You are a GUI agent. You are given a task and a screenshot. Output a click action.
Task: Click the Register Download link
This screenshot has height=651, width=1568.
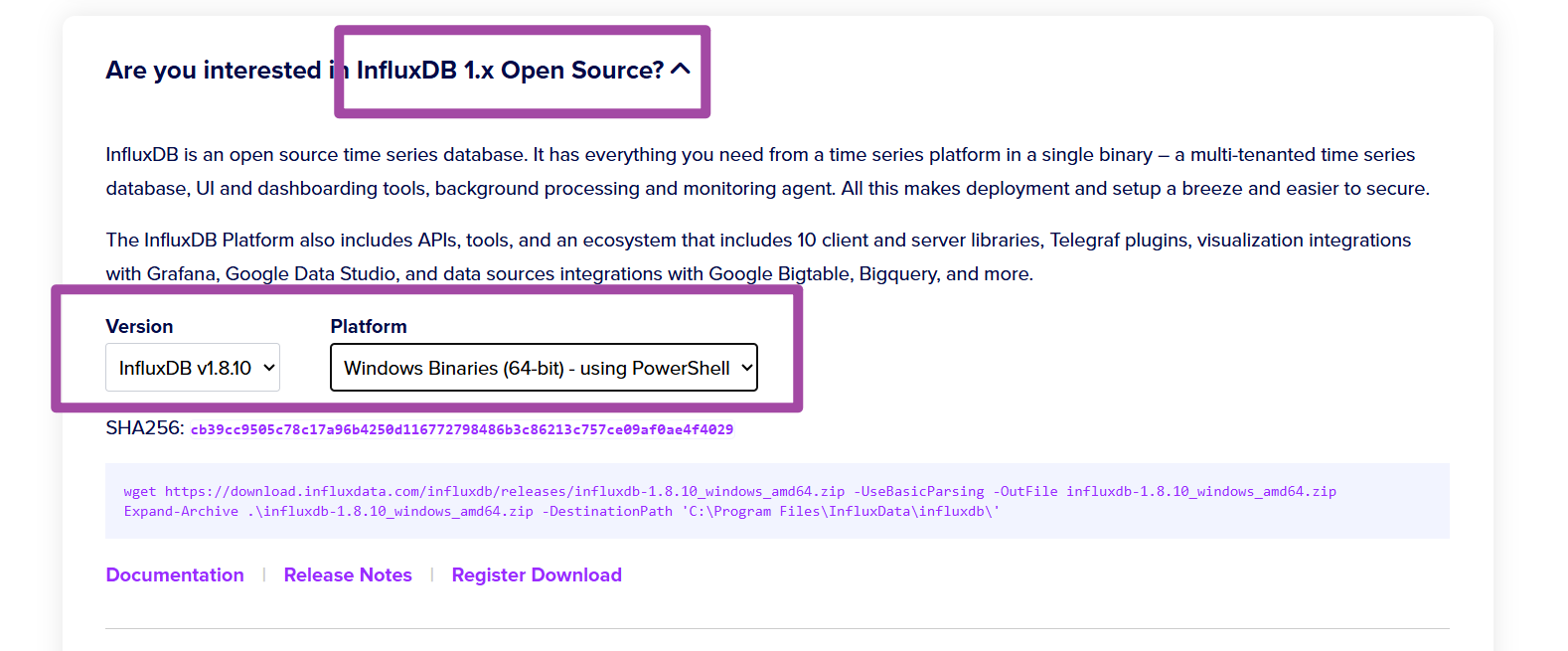click(x=537, y=575)
